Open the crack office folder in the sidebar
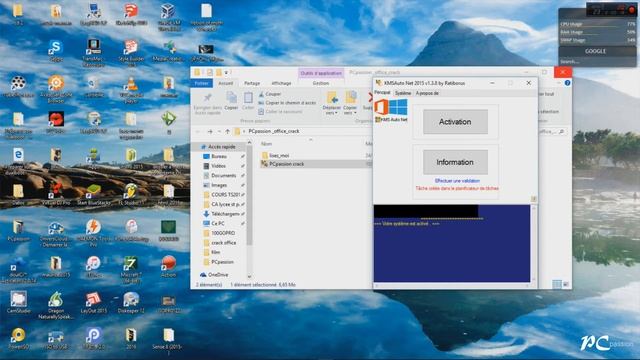640x360 pixels. [x=224, y=243]
